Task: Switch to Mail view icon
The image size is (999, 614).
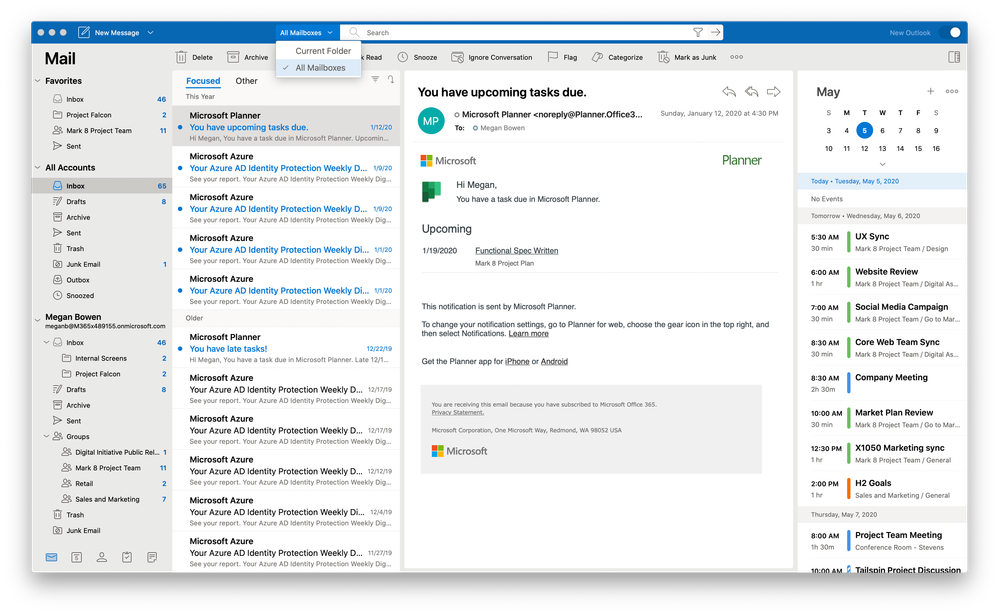Action: point(52,557)
